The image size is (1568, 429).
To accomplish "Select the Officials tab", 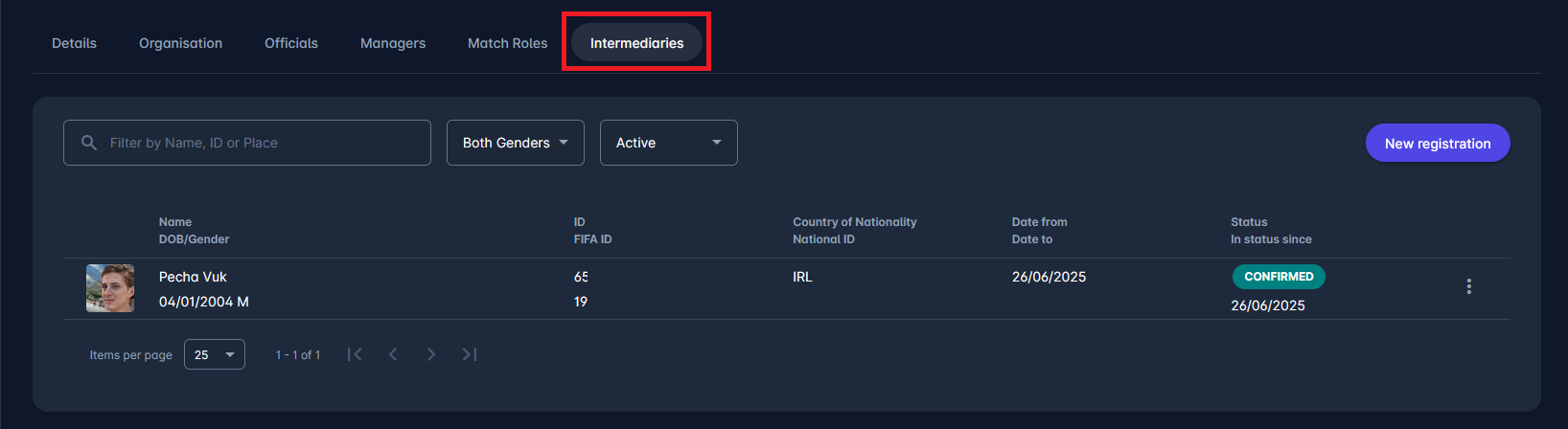I will point(291,43).
